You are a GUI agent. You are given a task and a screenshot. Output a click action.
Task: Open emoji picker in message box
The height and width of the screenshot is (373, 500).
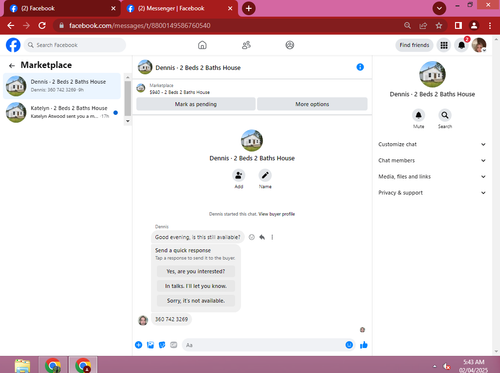[349, 345]
